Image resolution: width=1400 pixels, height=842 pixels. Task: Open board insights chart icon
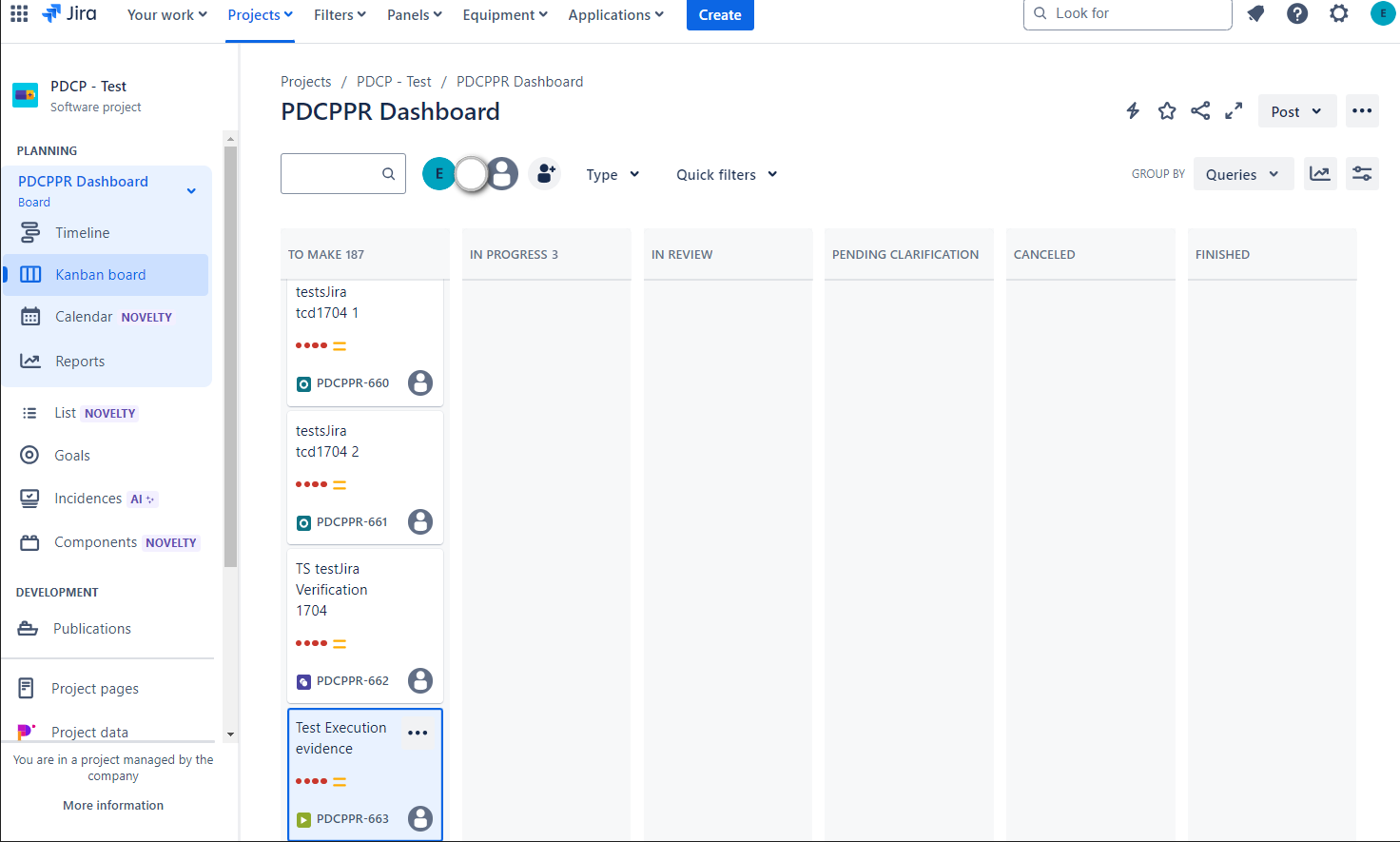pos(1320,173)
